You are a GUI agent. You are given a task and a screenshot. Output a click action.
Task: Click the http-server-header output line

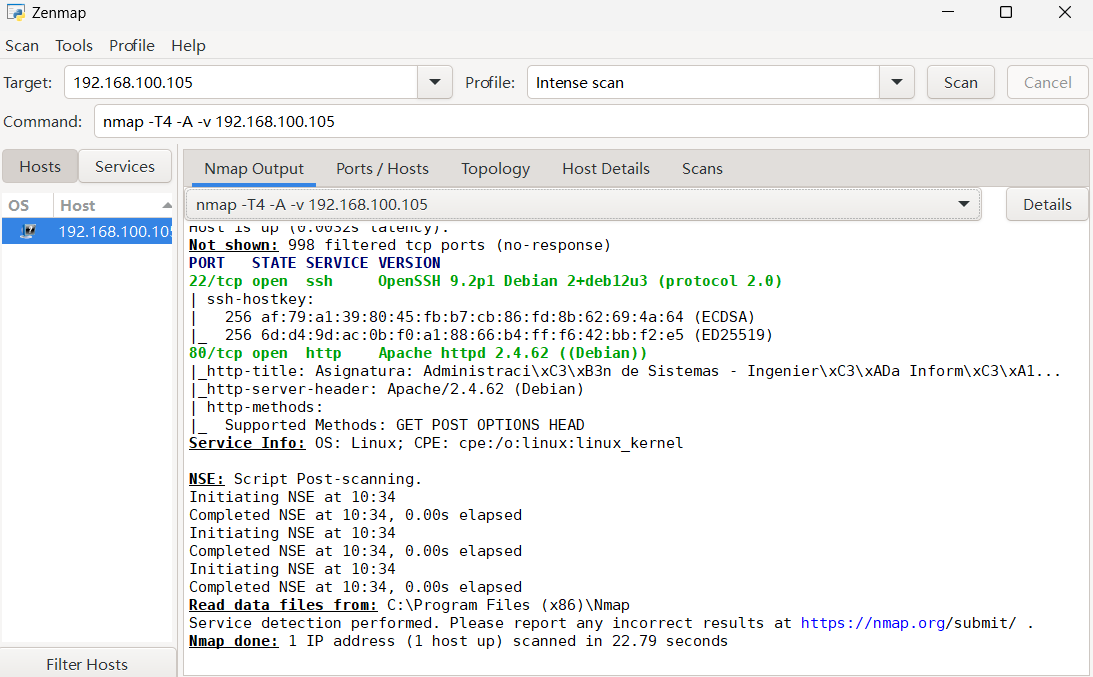click(x=387, y=389)
